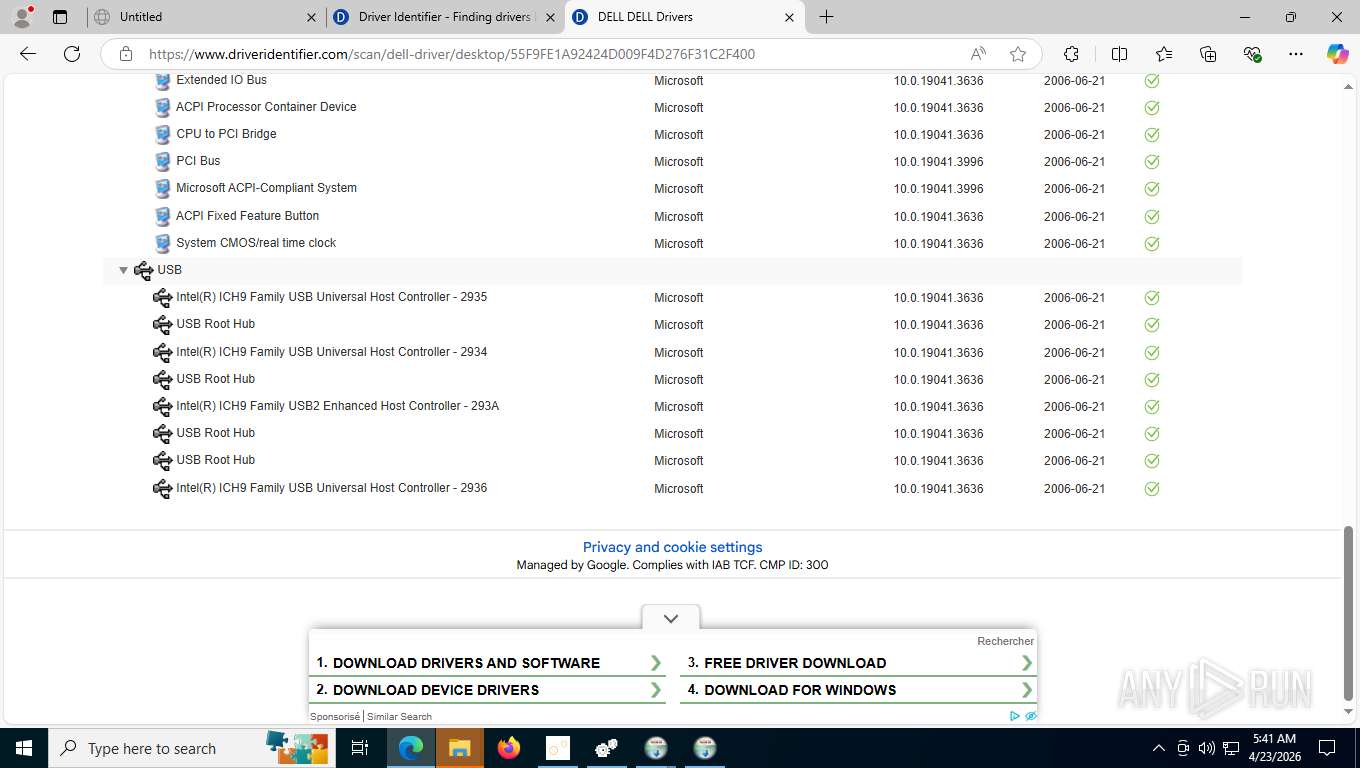The image size is (1360, 768).
Task: Open ad link Download Device Drivers
Action: (488, 690)
